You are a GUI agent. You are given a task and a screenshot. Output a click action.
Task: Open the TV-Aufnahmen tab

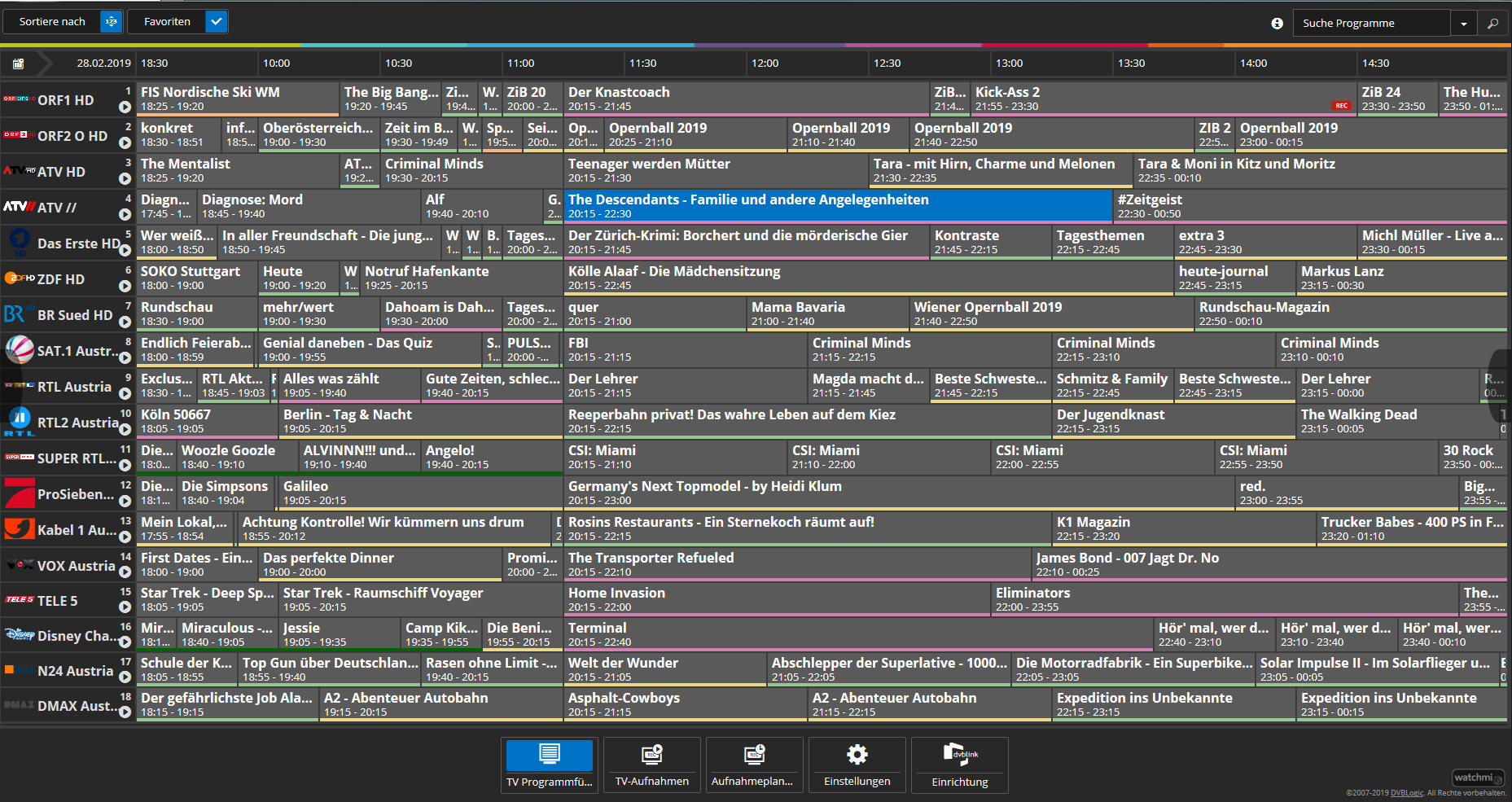point(652,765)
